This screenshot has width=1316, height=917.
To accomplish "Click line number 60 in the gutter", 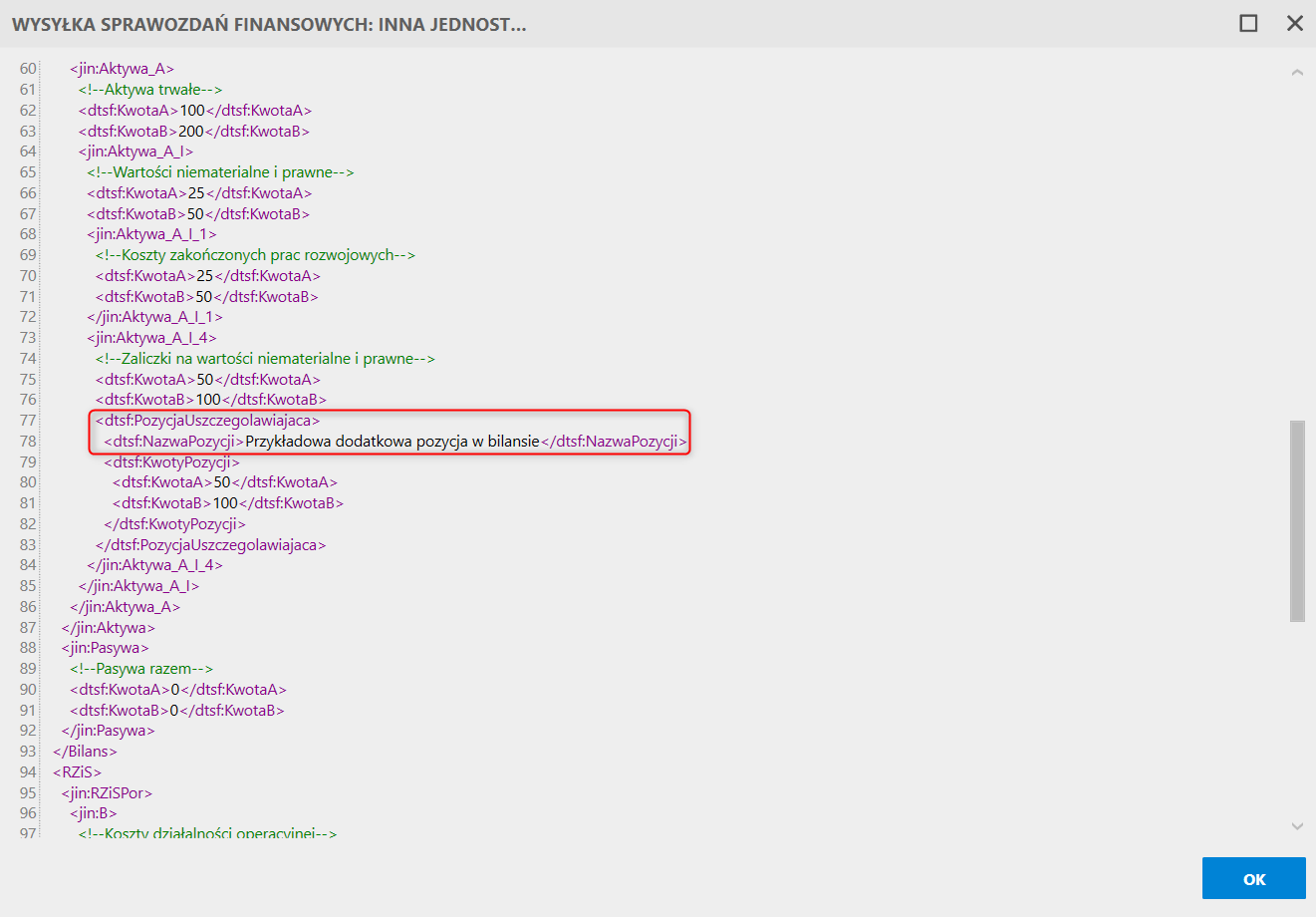I will (28, 69).
